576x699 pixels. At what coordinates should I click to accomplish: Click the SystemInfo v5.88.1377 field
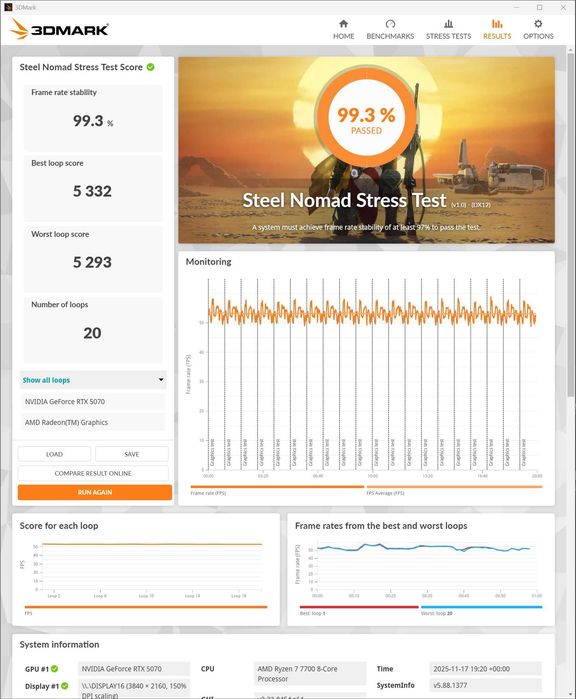pyautogui.click(x=485, y=685)
